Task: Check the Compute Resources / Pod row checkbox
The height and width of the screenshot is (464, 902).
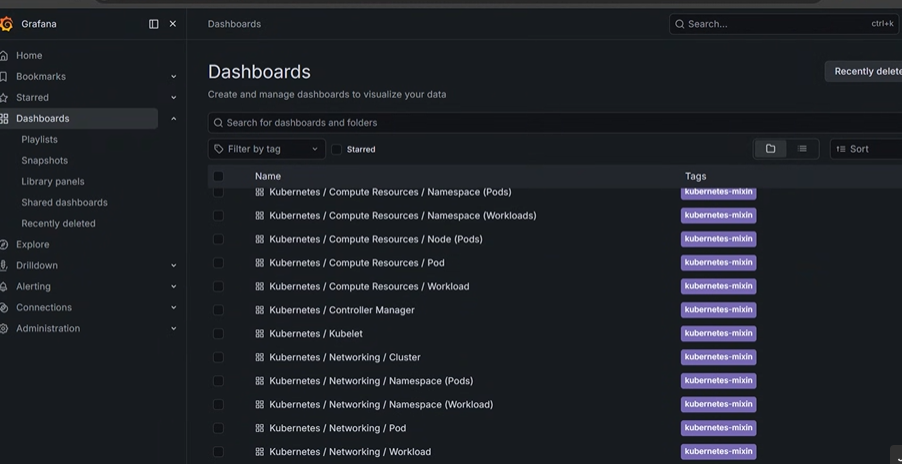Action: coord(218,263)
